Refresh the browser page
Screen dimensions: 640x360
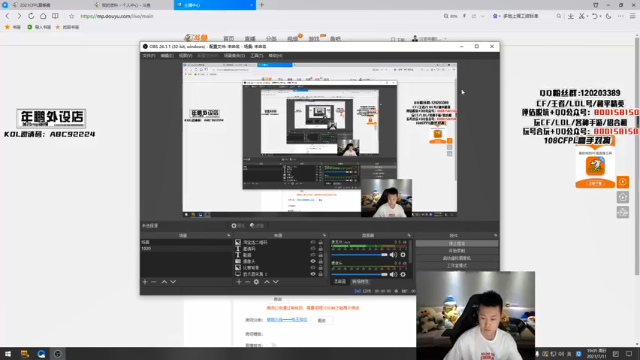(31, 16)
